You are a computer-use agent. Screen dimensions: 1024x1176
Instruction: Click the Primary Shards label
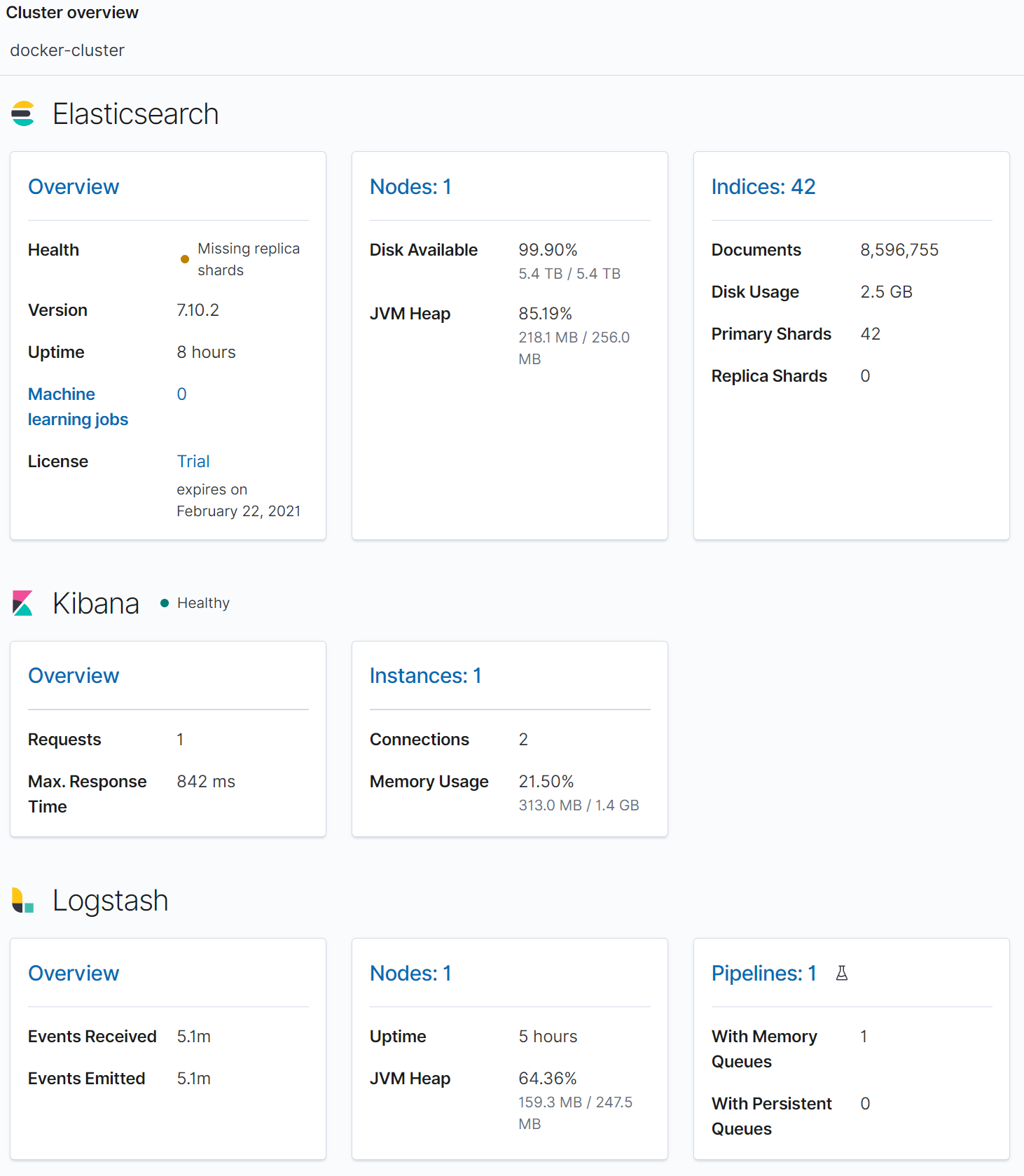point(771,333)
